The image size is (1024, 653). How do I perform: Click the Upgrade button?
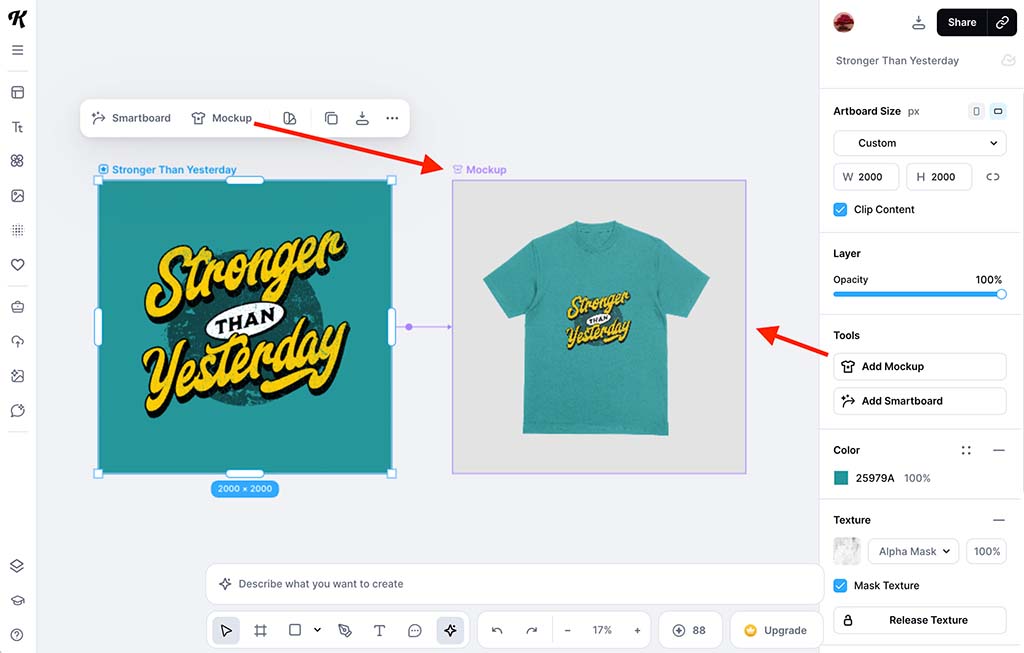tap(777, 630)
